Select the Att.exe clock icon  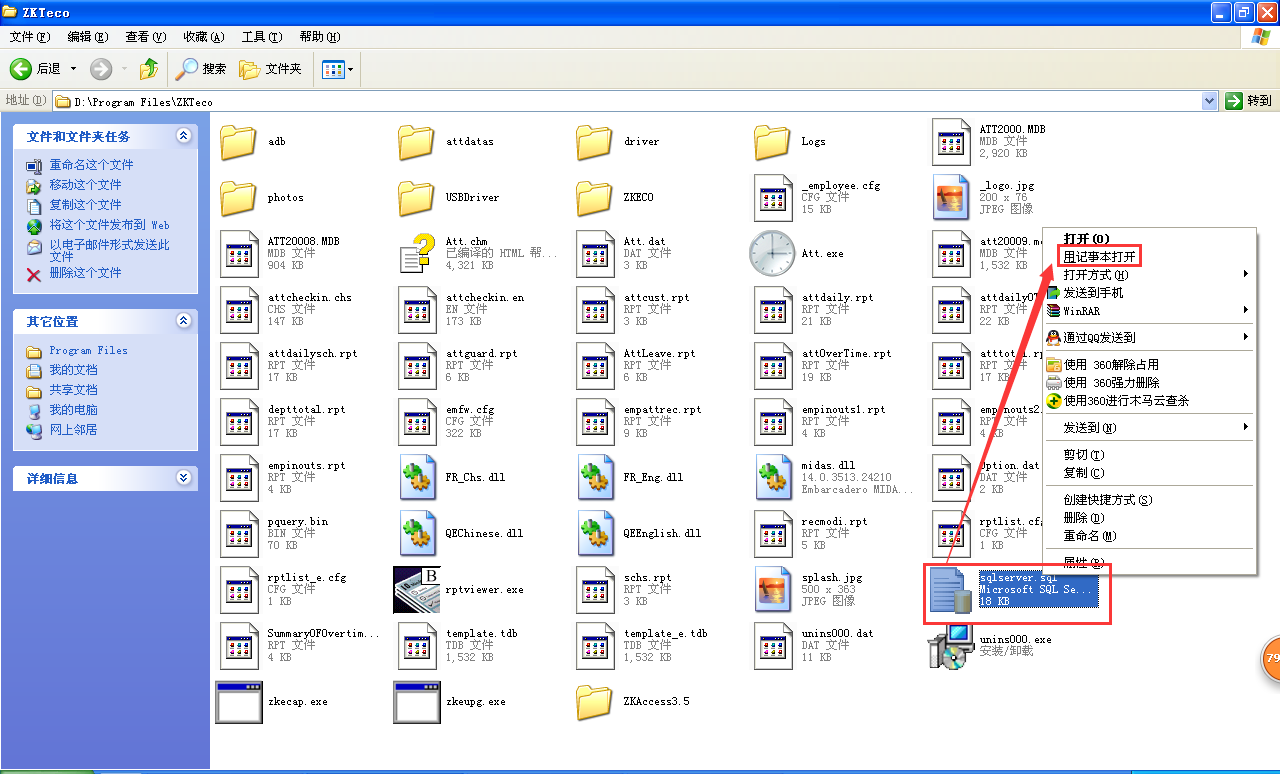[x=771, y=254]
